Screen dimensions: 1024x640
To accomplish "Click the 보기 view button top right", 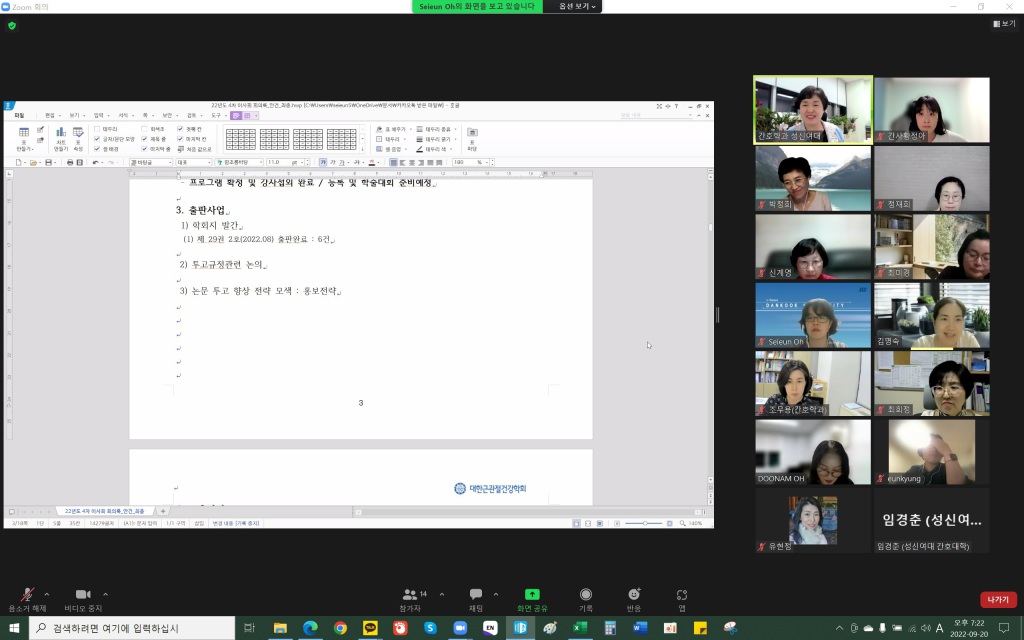I will click(x=1003, y=23).
